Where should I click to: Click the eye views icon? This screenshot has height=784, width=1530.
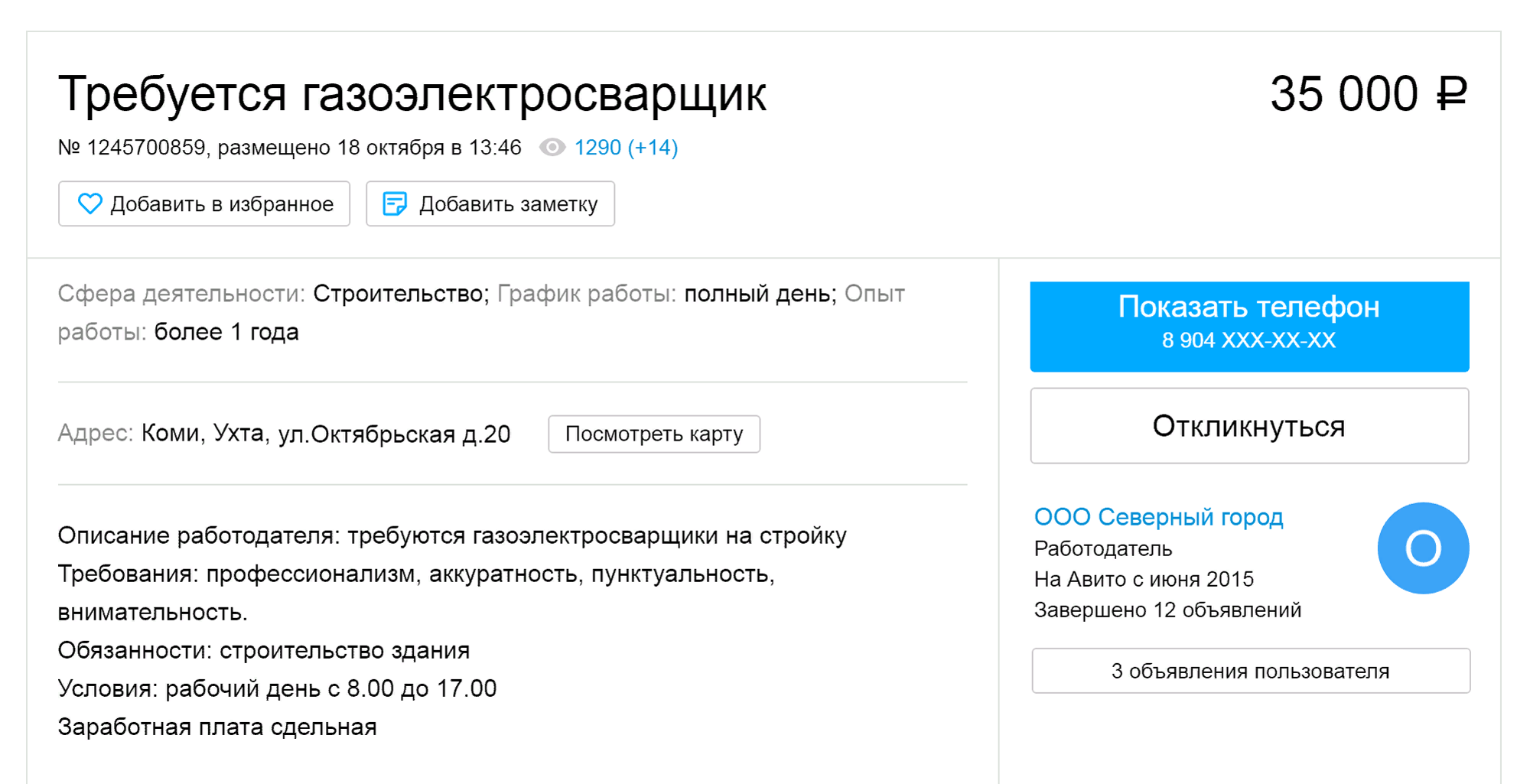click(x=552, y=147)
